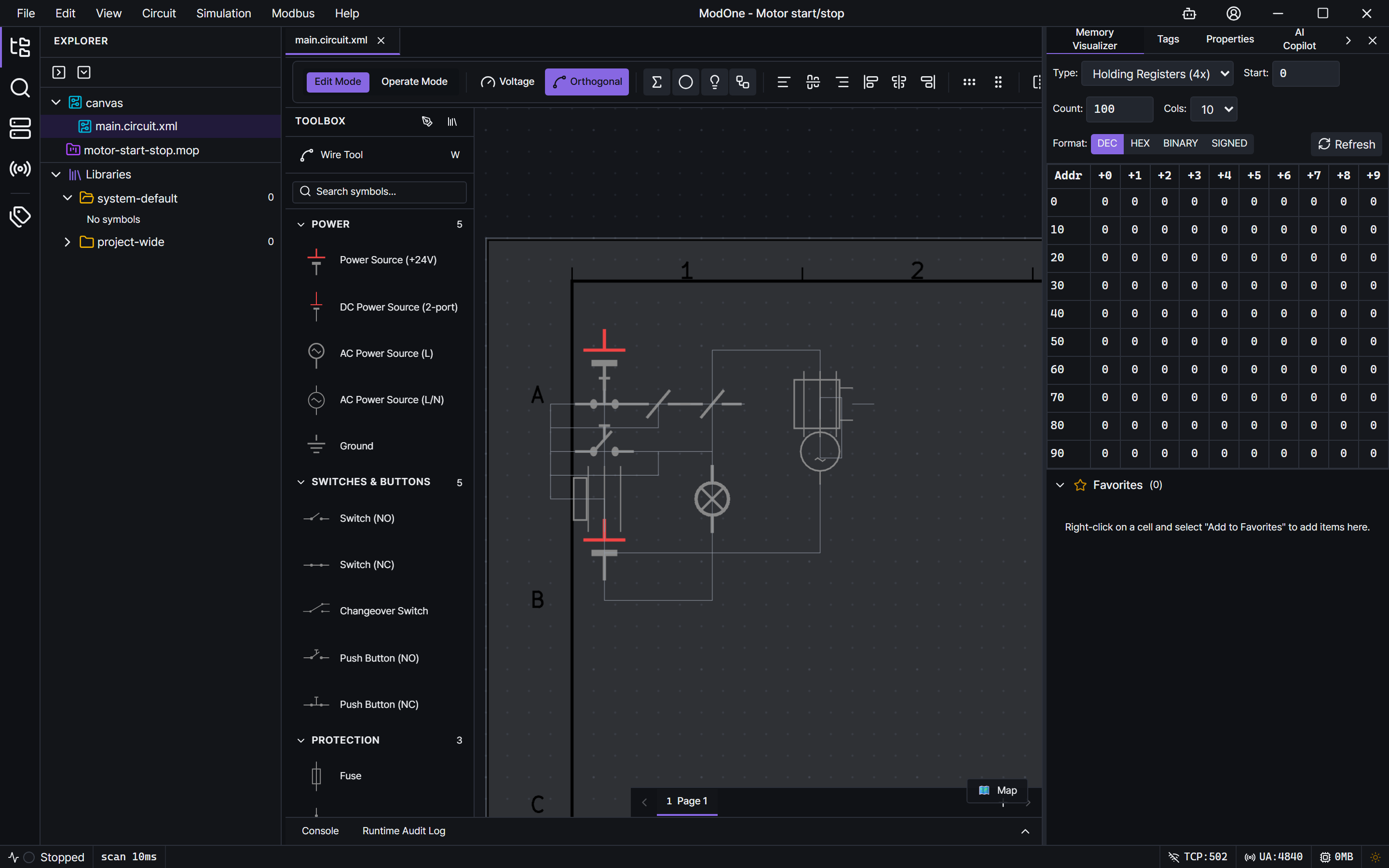Select SIGNED format
The image size is (1389, 868).
1229,144
